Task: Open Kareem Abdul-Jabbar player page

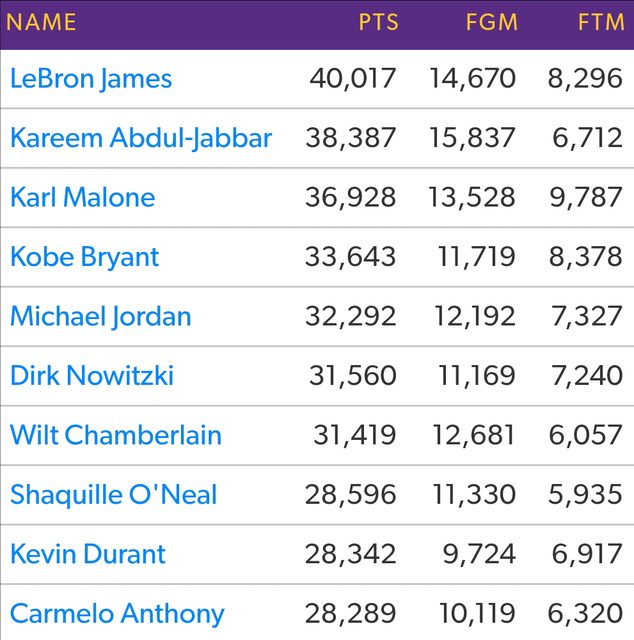Action: point(141,138)
